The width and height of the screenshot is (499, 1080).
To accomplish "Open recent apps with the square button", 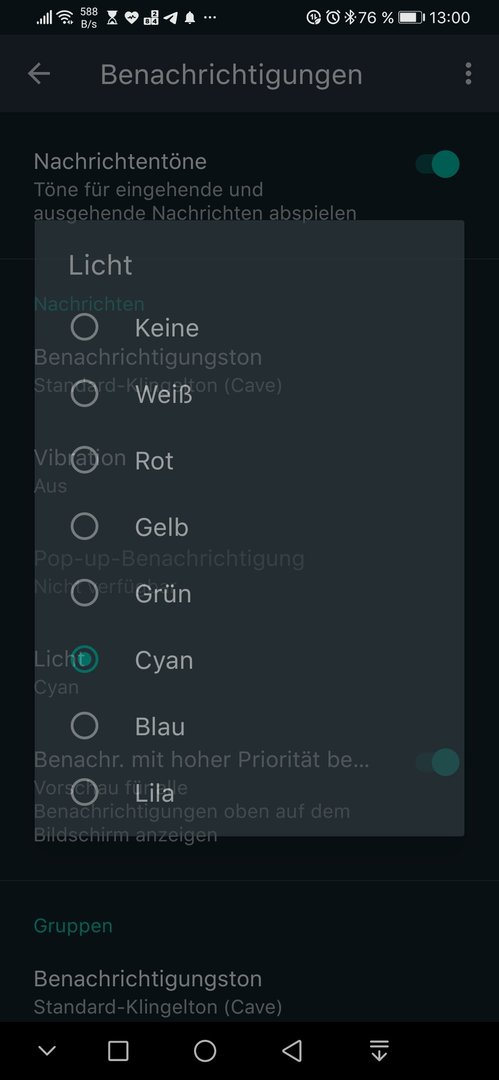I will (118, 1050).
